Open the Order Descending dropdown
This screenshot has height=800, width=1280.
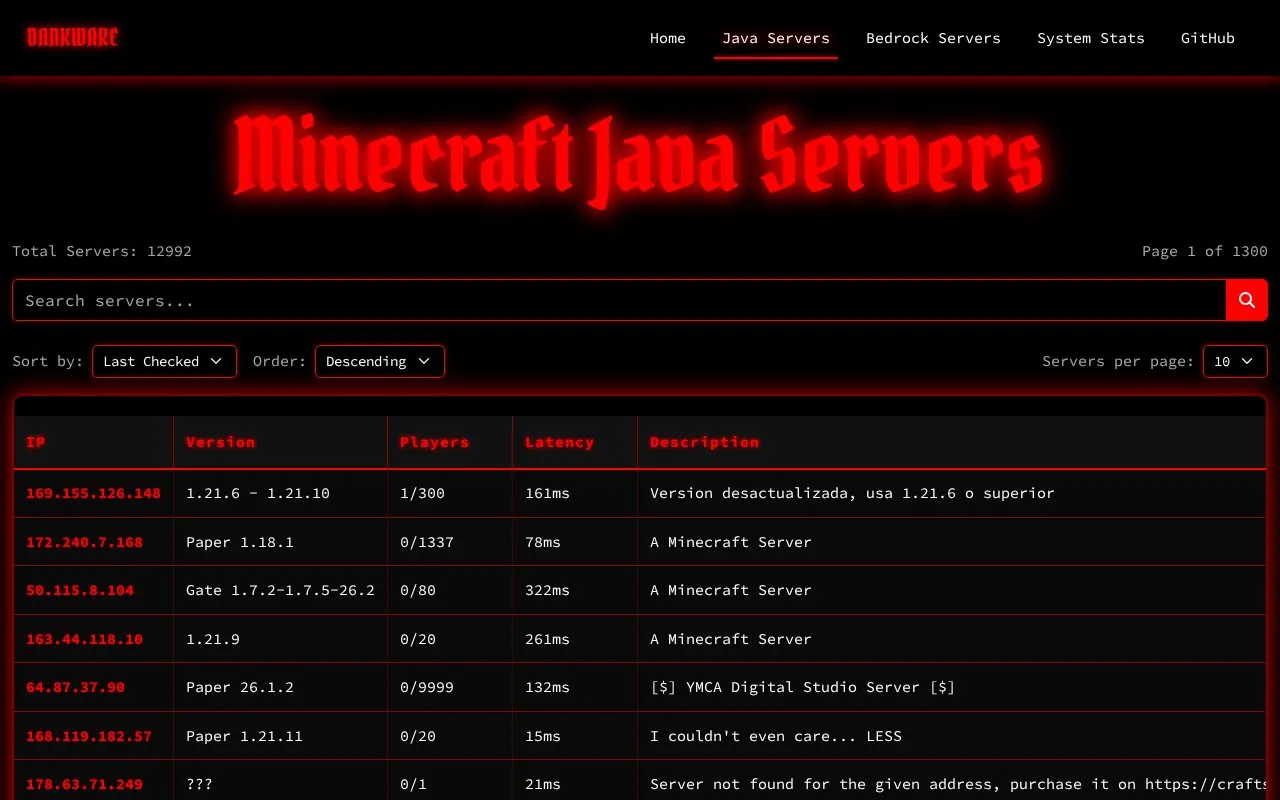[x=380, y=361]
